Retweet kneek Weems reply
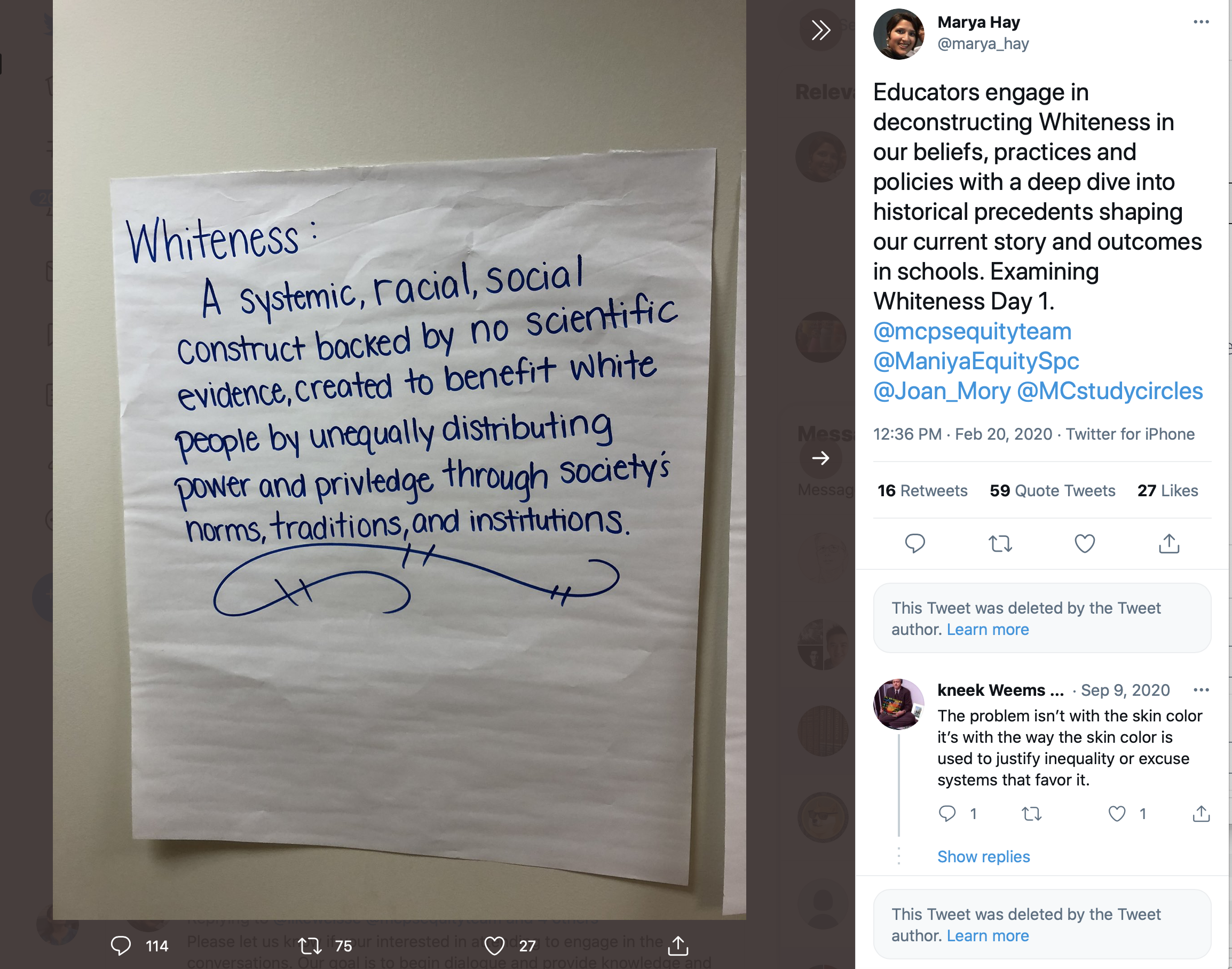 coord(1031,814)
